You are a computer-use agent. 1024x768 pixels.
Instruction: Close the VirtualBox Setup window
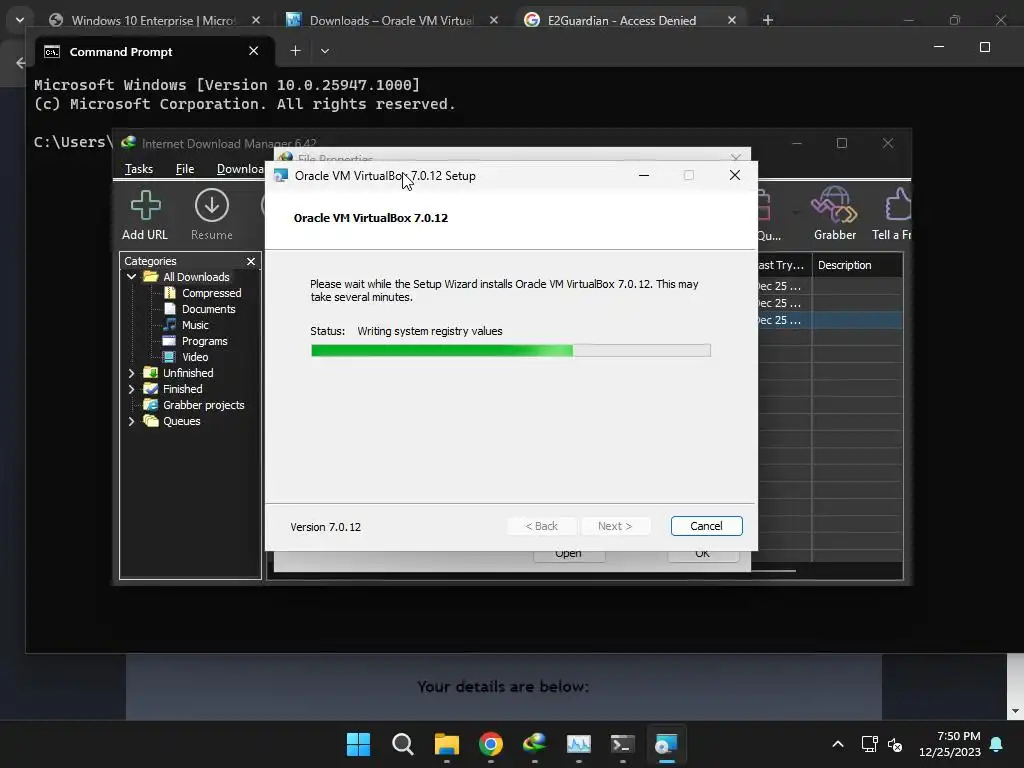pyautogui.click(x=735, y=176)
